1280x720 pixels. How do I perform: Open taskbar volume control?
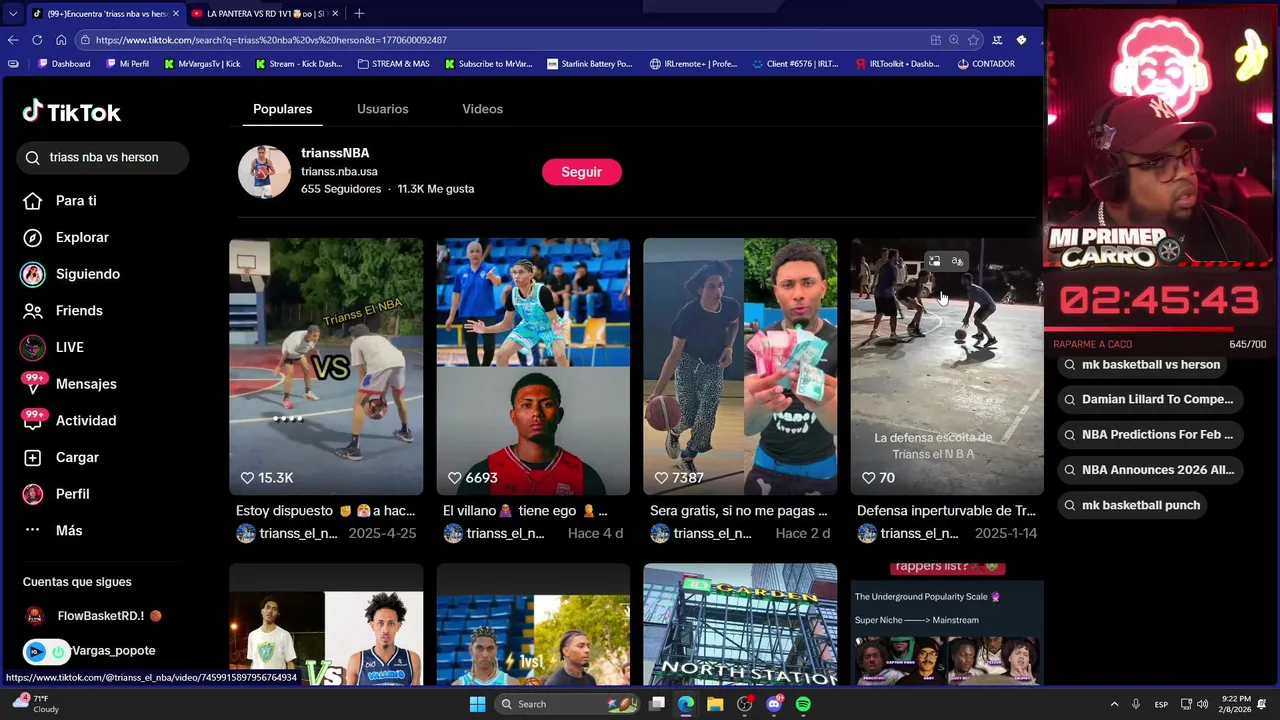pyautogui.click(x=1202, y=704)
